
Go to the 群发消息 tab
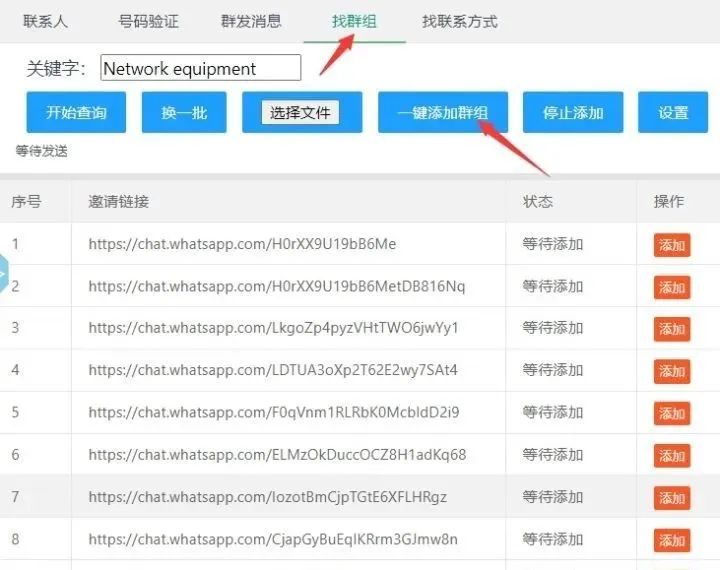pyautogui.click(x=251, y=21)
